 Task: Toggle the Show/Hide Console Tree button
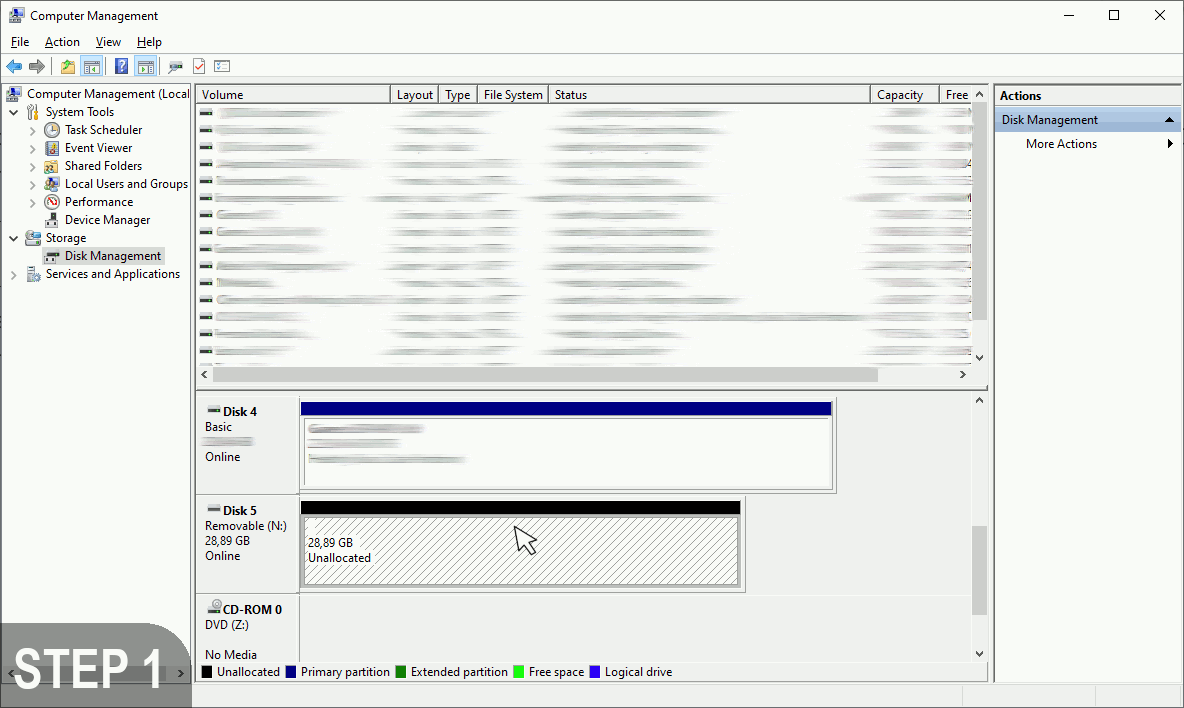pyautogui.click(x=92, y=66)
